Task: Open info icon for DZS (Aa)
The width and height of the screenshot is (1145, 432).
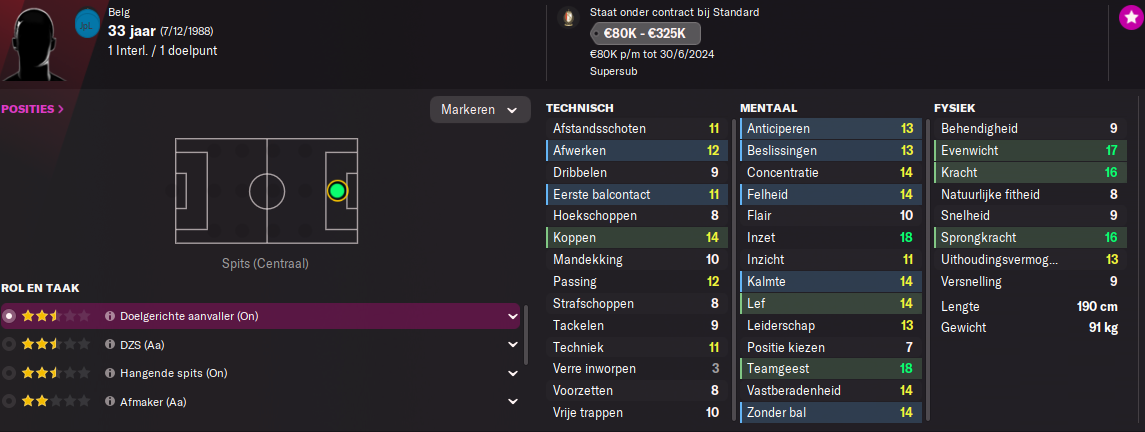Action: tap(110, 344)
